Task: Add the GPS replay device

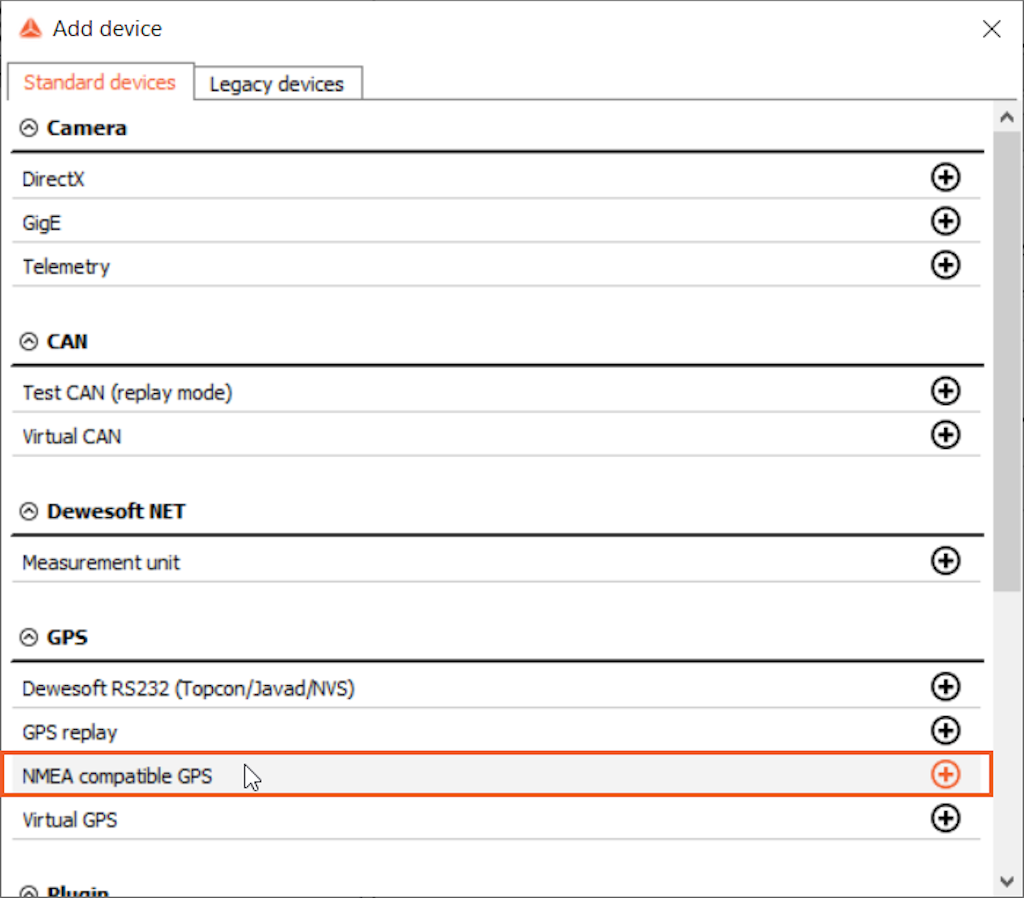Action: pyautogui.click(x=945, y=730)
